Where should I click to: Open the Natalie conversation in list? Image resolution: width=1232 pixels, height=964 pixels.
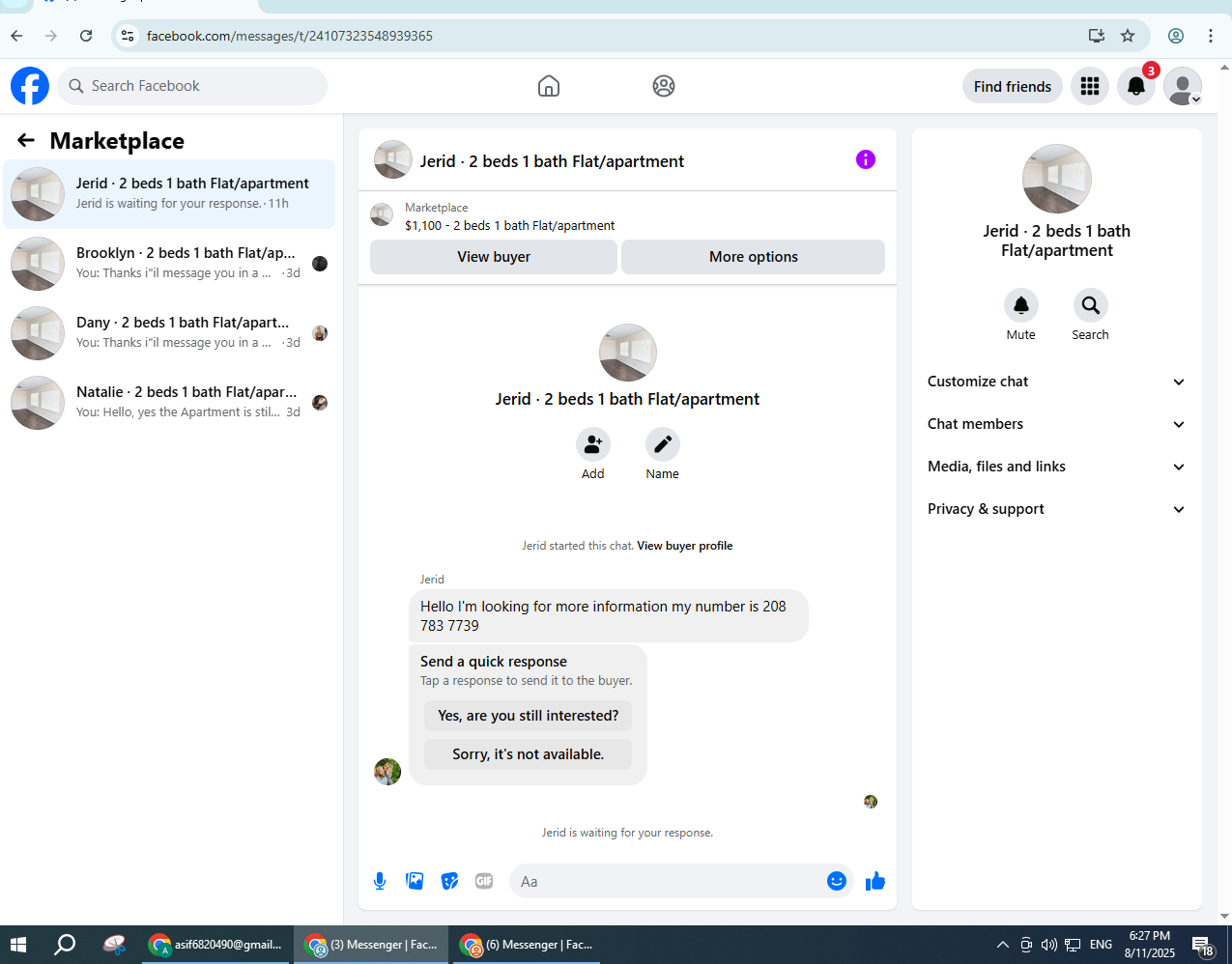(169, 403)
